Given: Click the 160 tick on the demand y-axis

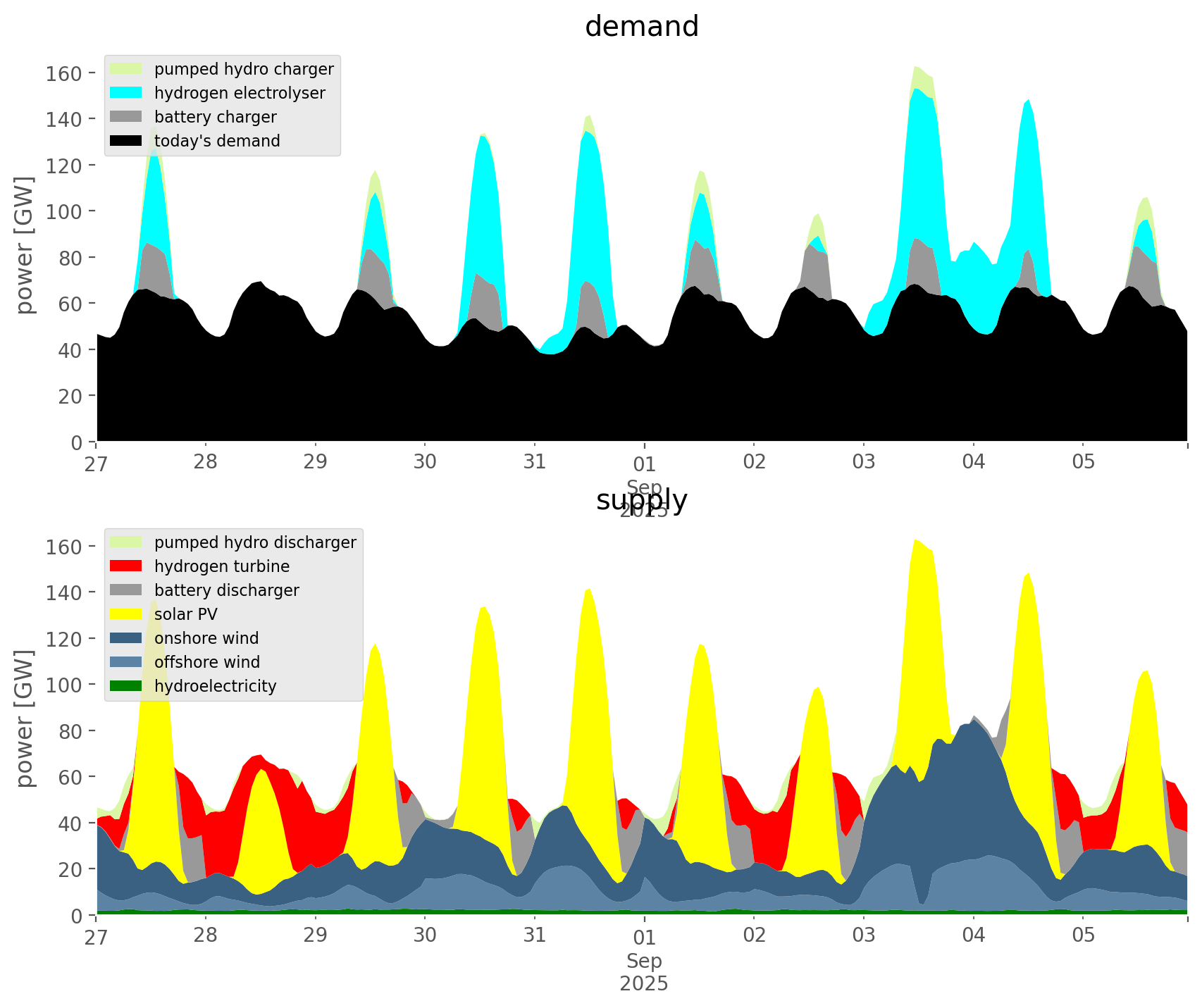Looking at the screenshot, I should 65,73.
